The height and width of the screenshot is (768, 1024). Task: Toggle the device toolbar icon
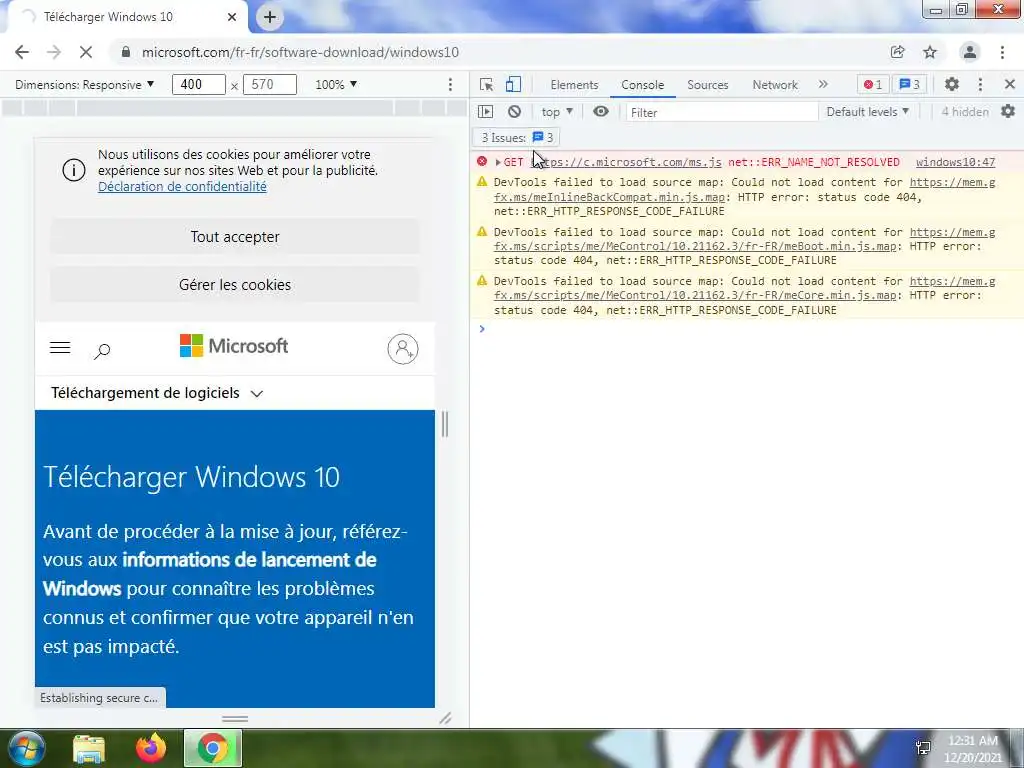click(x=513, y=85)
